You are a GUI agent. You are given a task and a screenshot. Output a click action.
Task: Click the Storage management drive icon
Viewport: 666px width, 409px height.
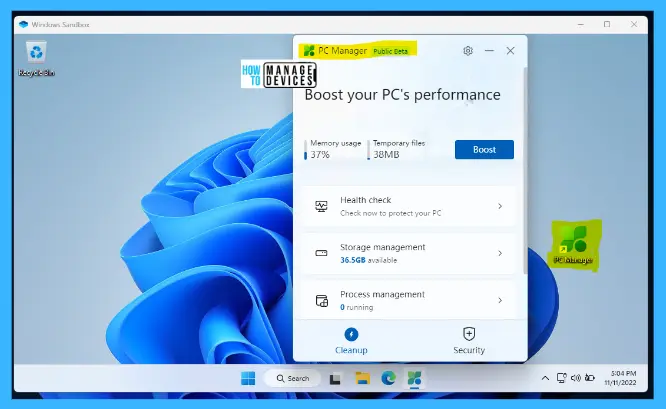tap(322, 253)
